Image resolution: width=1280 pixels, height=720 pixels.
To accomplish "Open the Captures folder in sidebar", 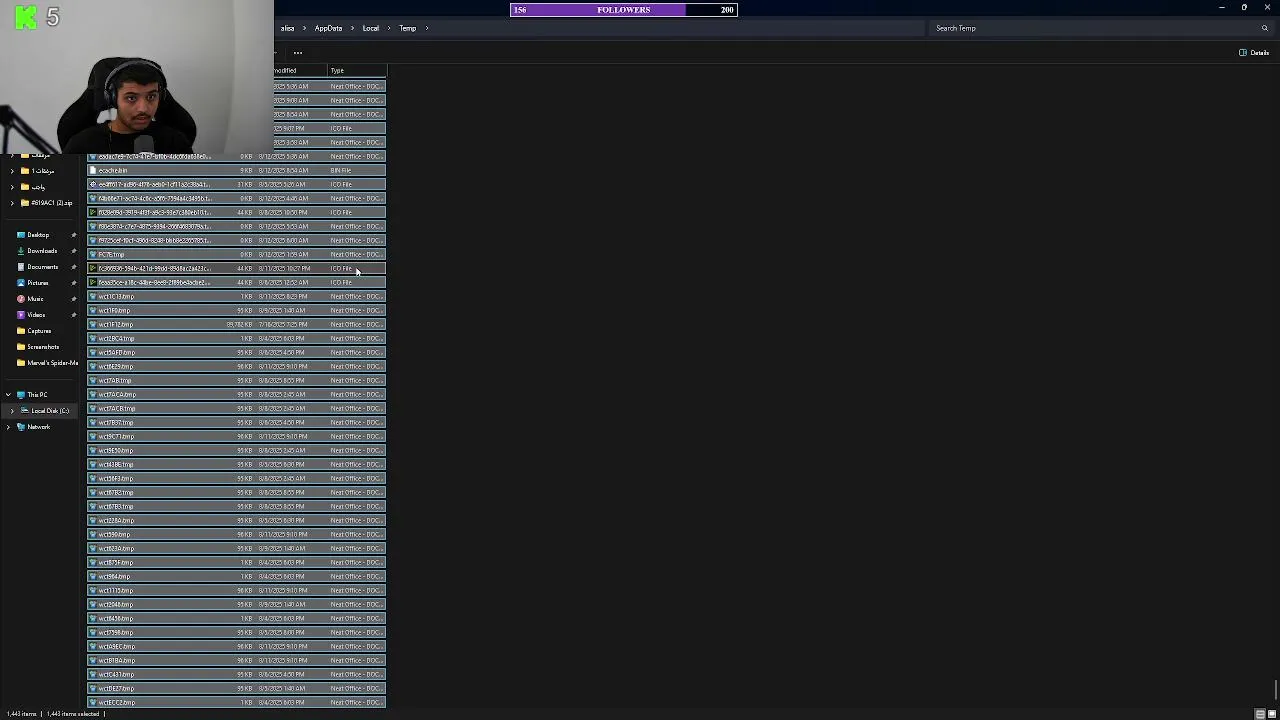I will (x=39, y=331).
